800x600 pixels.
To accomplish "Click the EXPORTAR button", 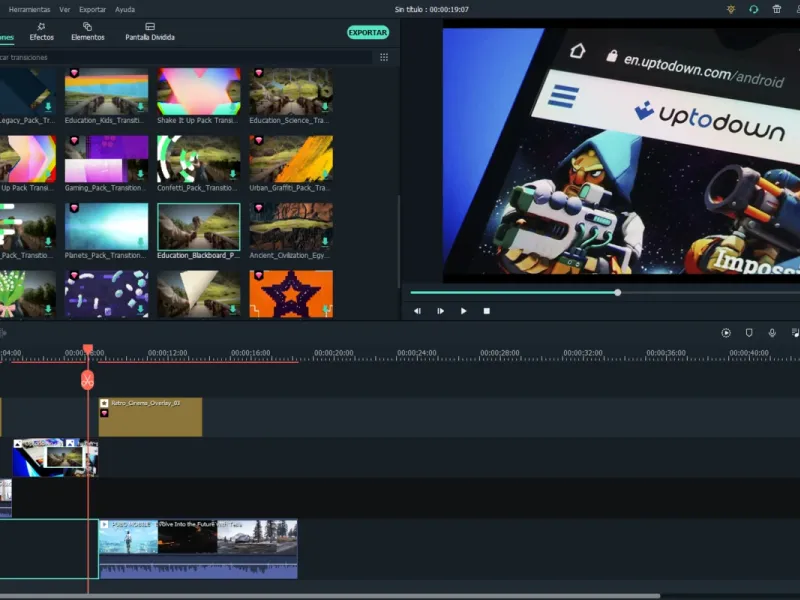I will (x=368, y=32).
